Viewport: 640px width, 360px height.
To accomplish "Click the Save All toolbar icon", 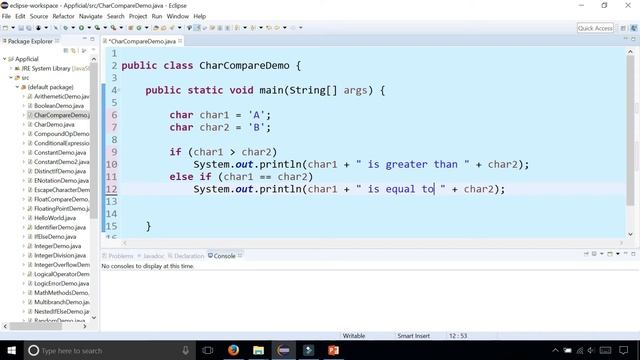I will (29, 28).
